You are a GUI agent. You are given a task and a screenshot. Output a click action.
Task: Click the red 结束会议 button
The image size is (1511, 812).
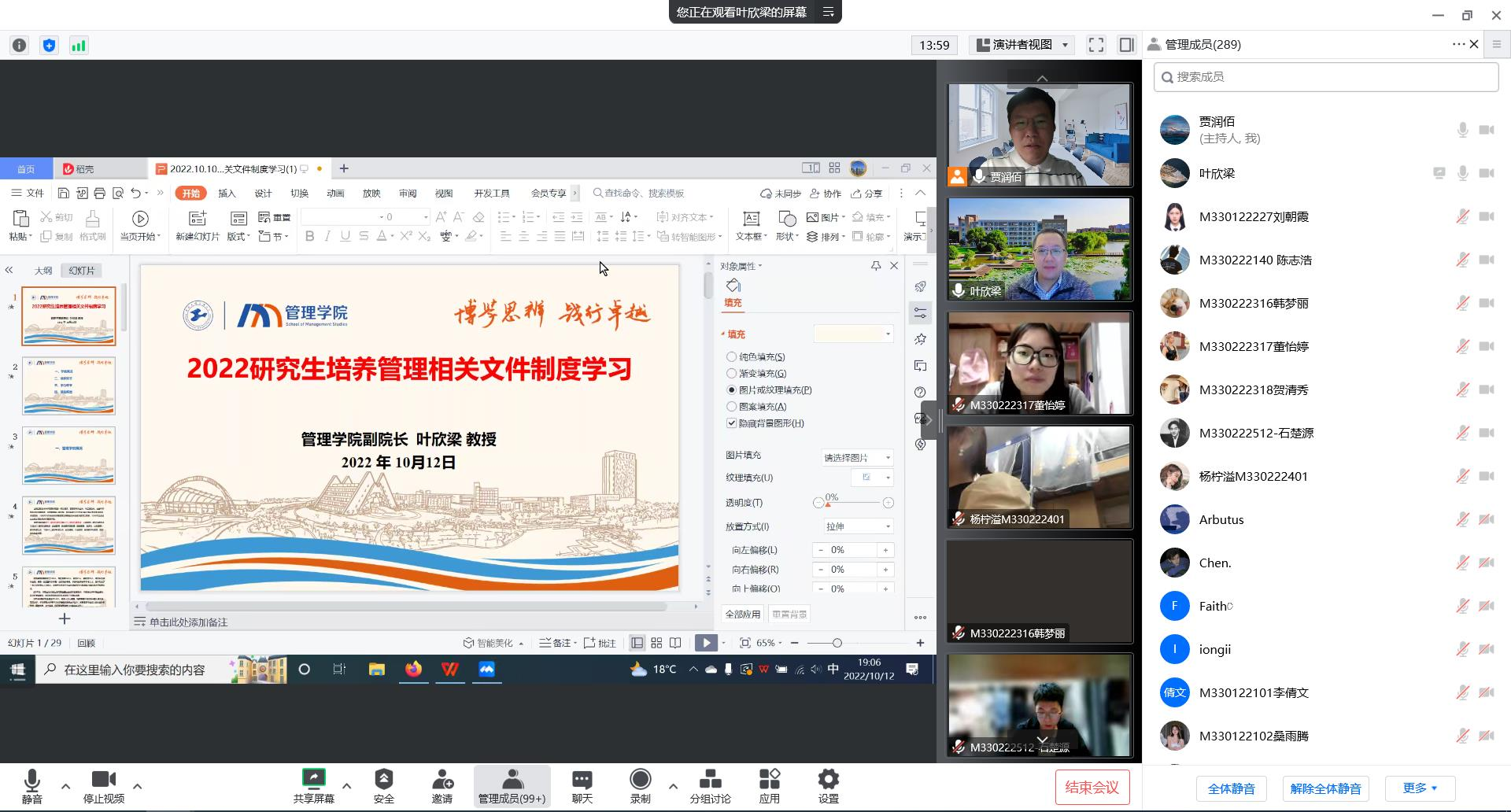tap(1092, 787)
